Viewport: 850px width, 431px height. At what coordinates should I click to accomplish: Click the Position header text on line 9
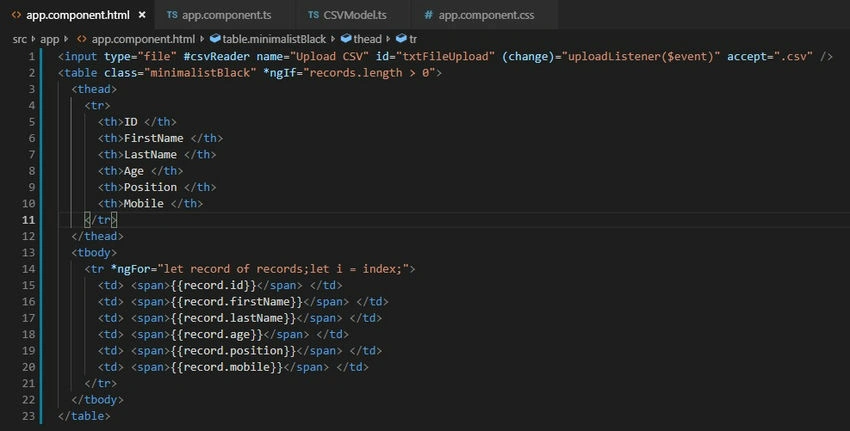(150, 187)
